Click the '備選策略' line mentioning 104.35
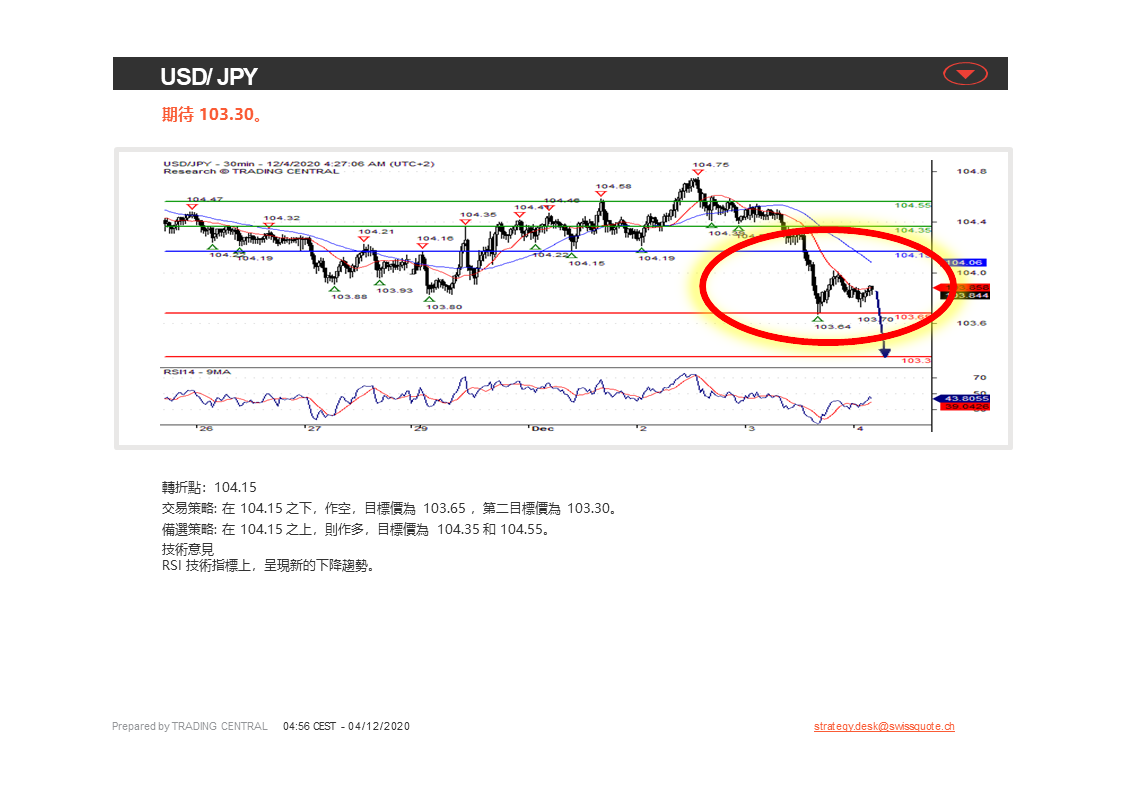1122x794 pixels. (356, 529)
